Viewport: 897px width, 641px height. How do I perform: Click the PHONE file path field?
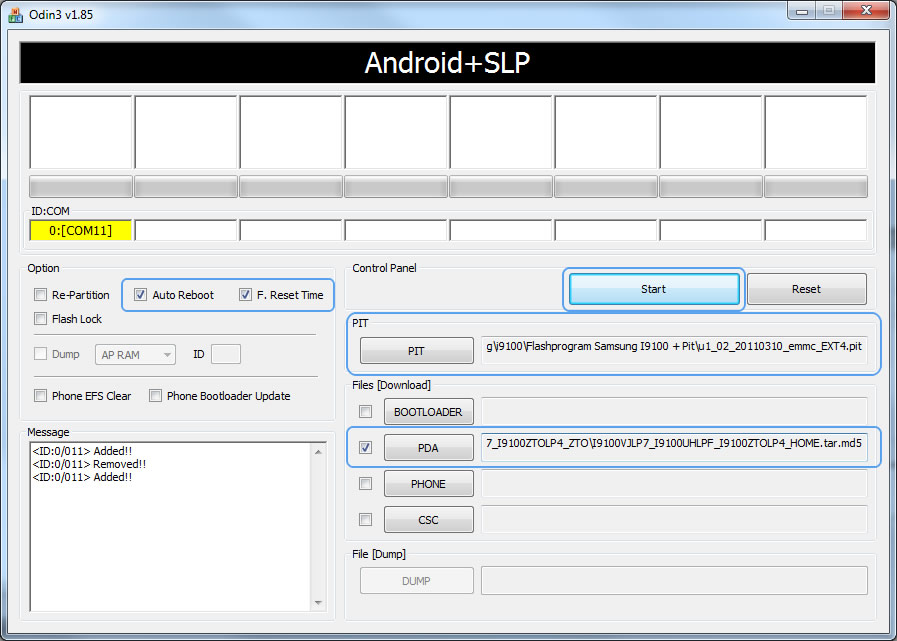tap(674, 484)
